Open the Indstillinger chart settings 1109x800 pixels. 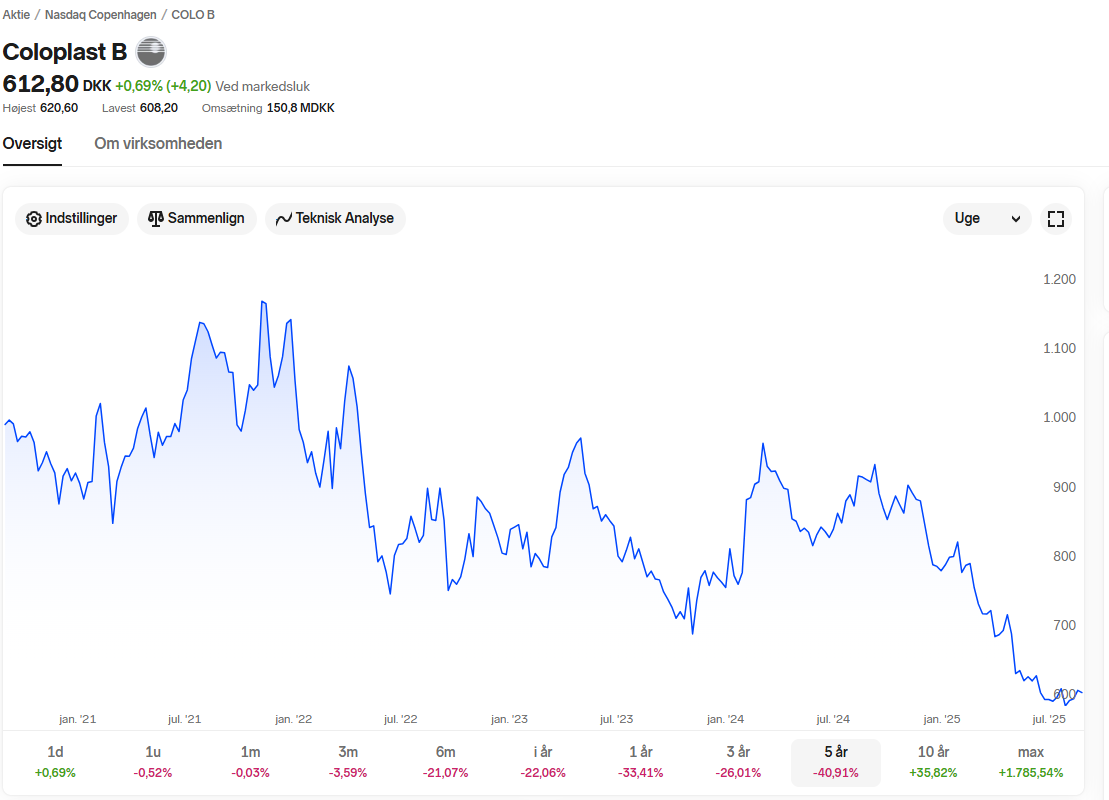coord(71,219)
